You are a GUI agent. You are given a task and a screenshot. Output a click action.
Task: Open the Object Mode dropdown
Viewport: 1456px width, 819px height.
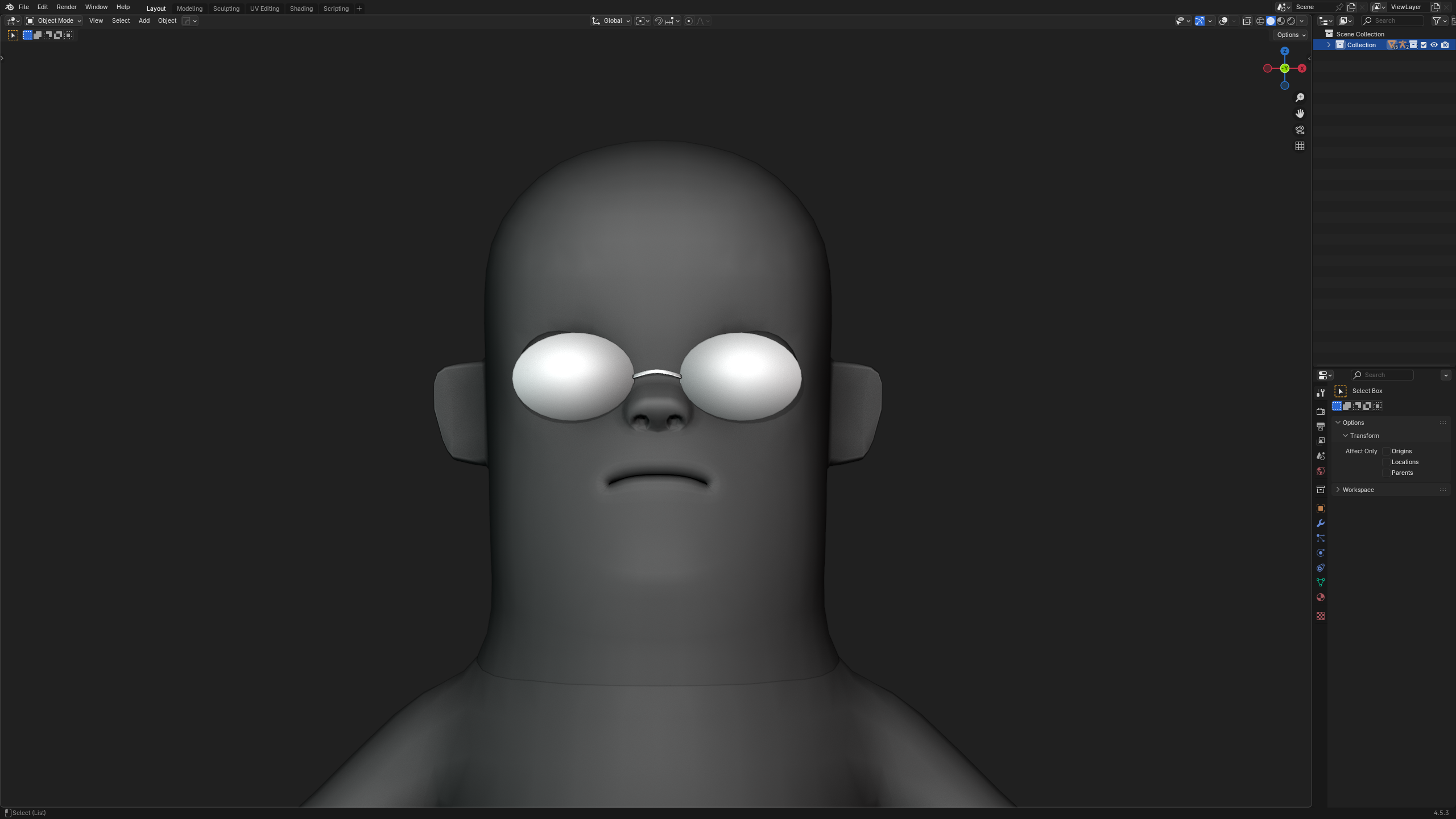[x=54, y=21]
